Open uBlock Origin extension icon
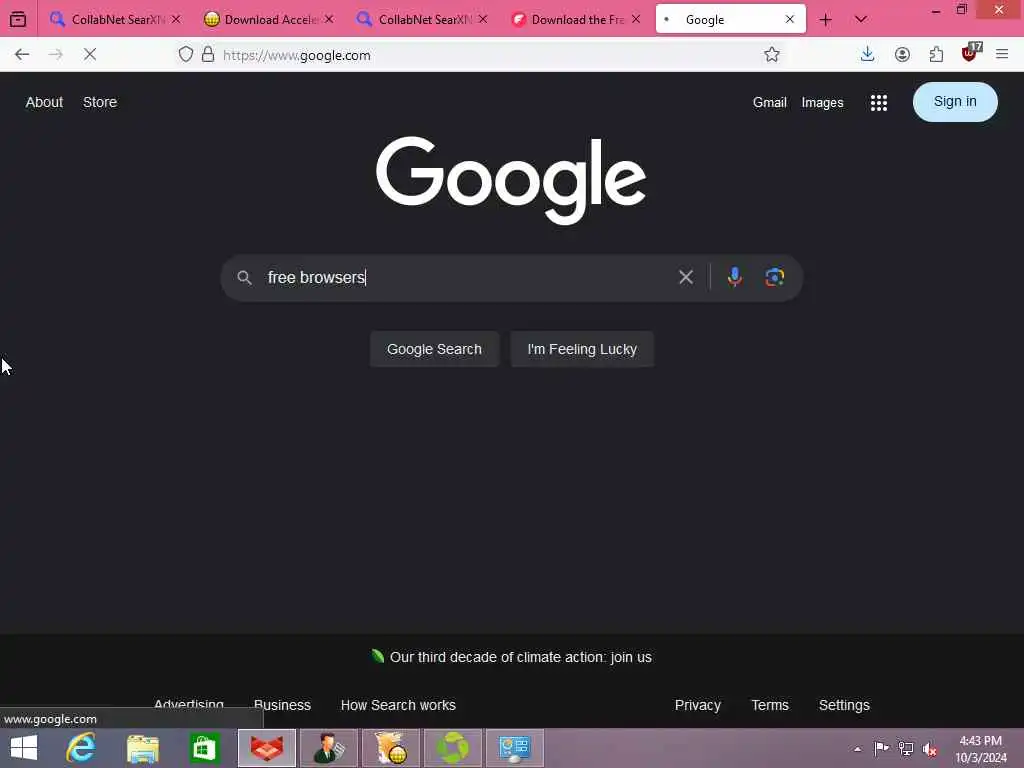Viewport: 1024px width, 768px height. tap(970, 54)
